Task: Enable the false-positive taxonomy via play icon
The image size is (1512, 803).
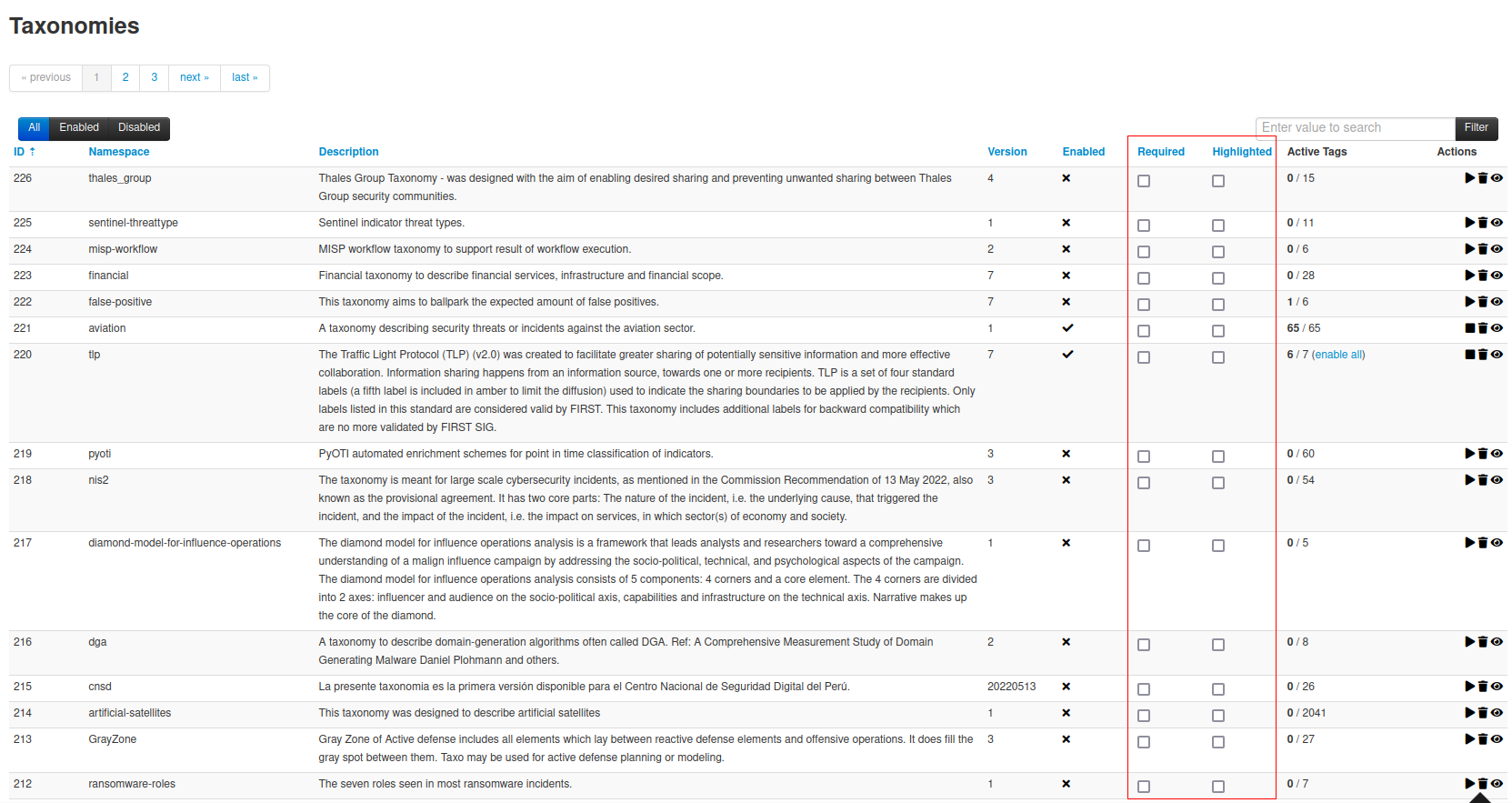Action: [x=1470, y=302]
